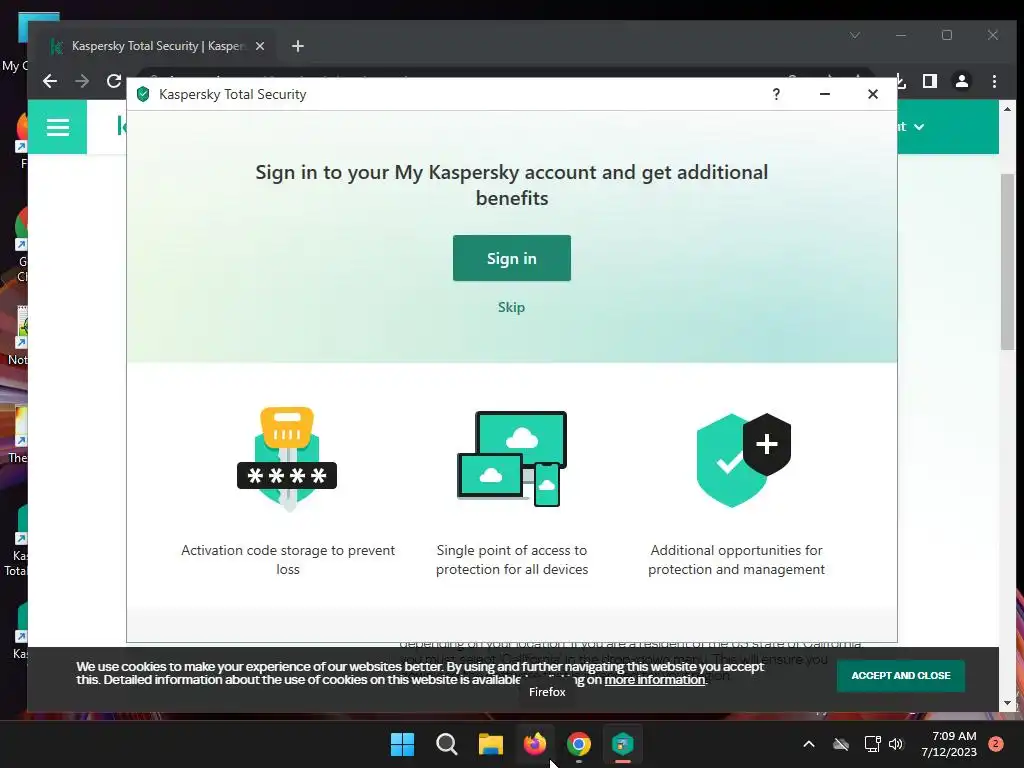Viewport: 1024px width, 768px height.
Task: Show hidden system tray icons
Action: tap(808, 744)
